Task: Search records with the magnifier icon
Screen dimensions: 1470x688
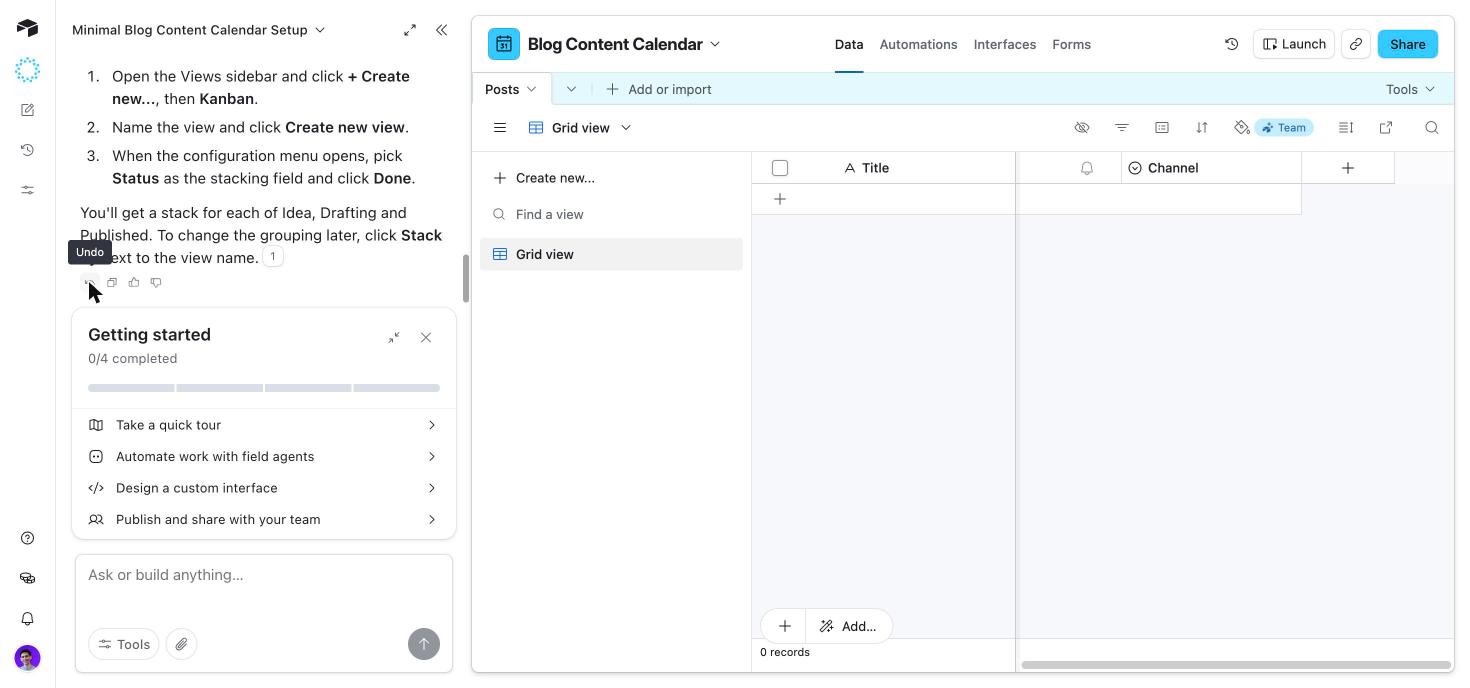Action: [x=1432, y=128]
